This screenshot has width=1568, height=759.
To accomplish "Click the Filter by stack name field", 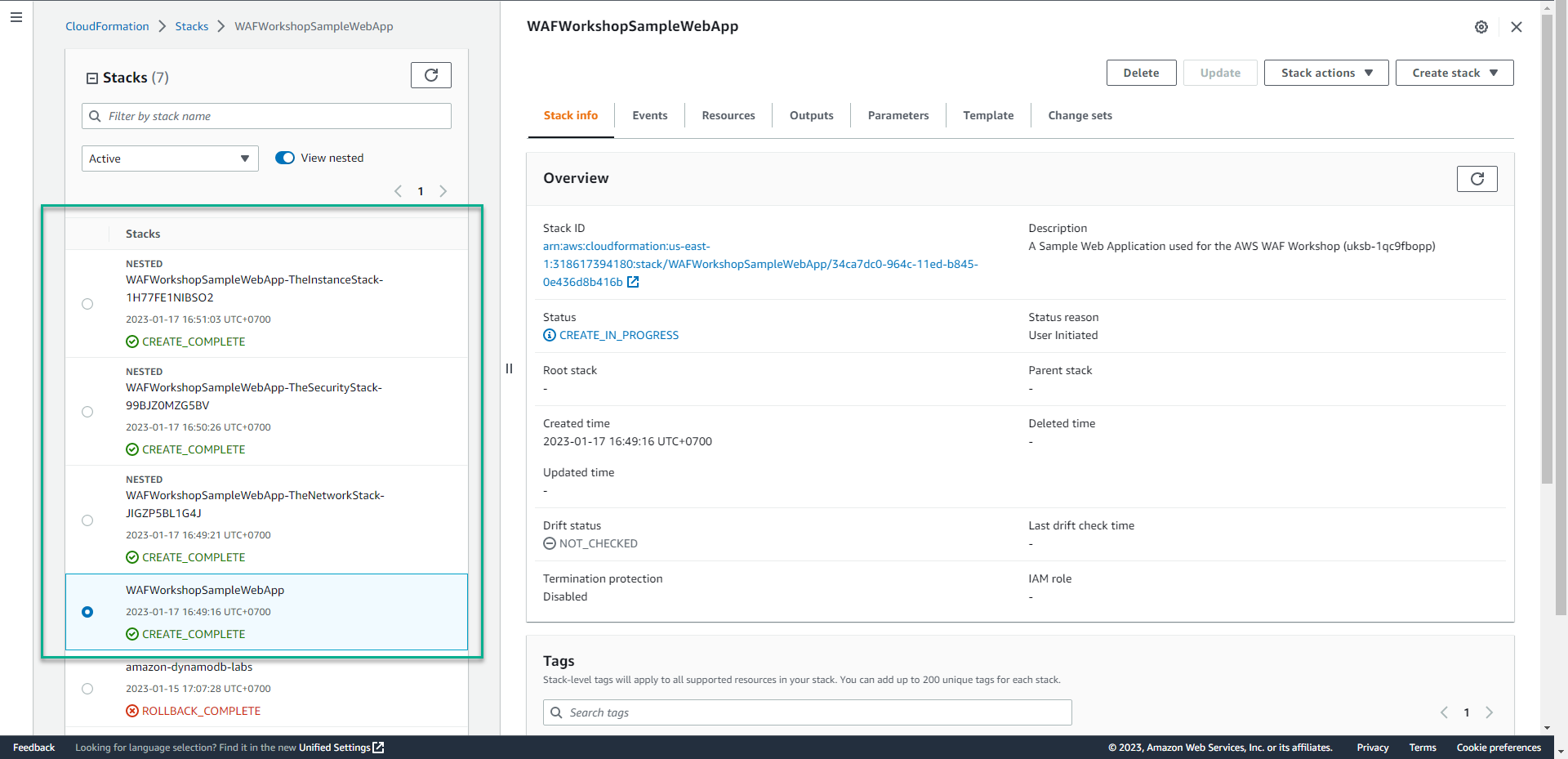I will pos(266,116).
